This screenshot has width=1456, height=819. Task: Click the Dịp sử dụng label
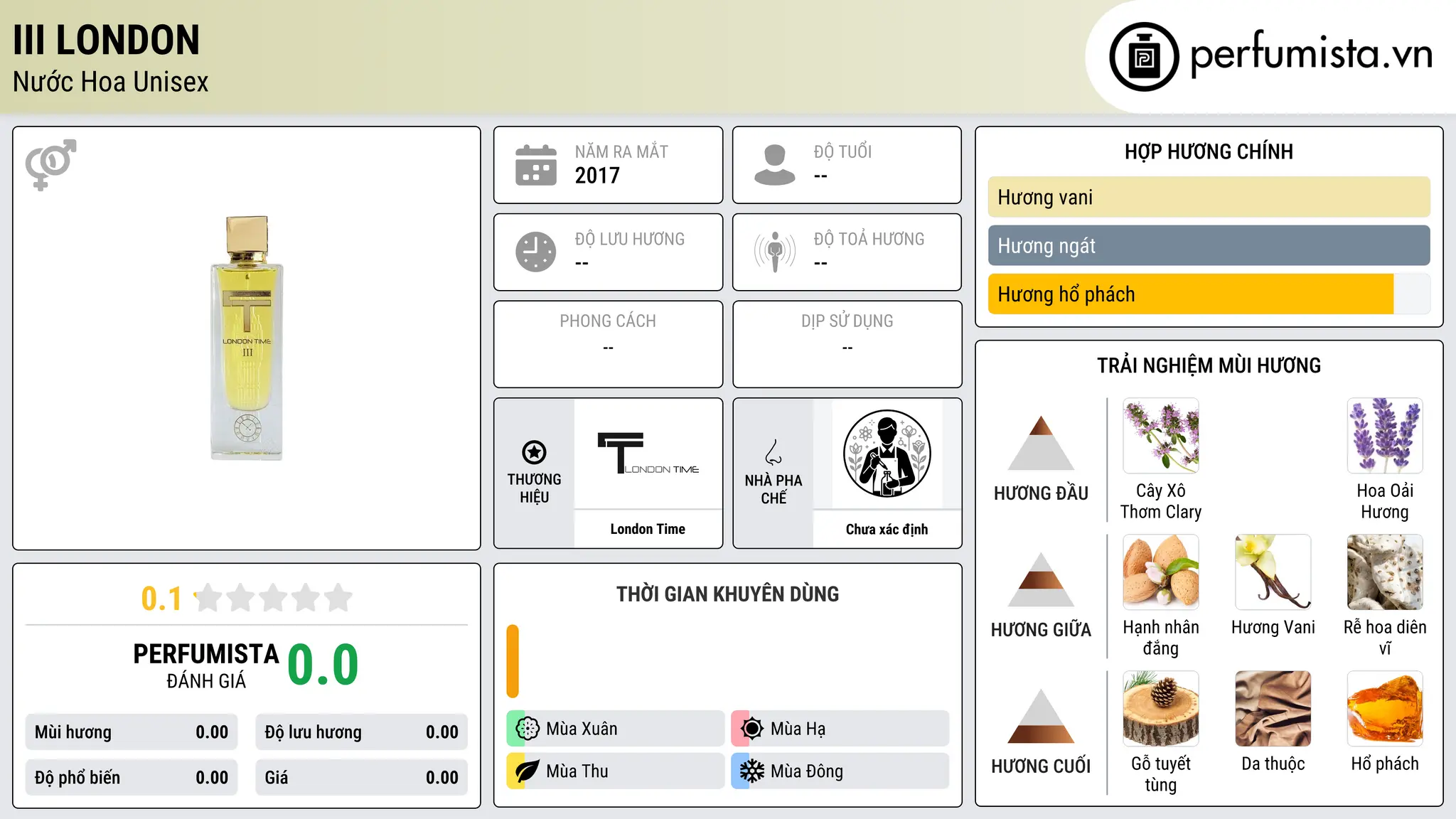click(x=847, y=321)
